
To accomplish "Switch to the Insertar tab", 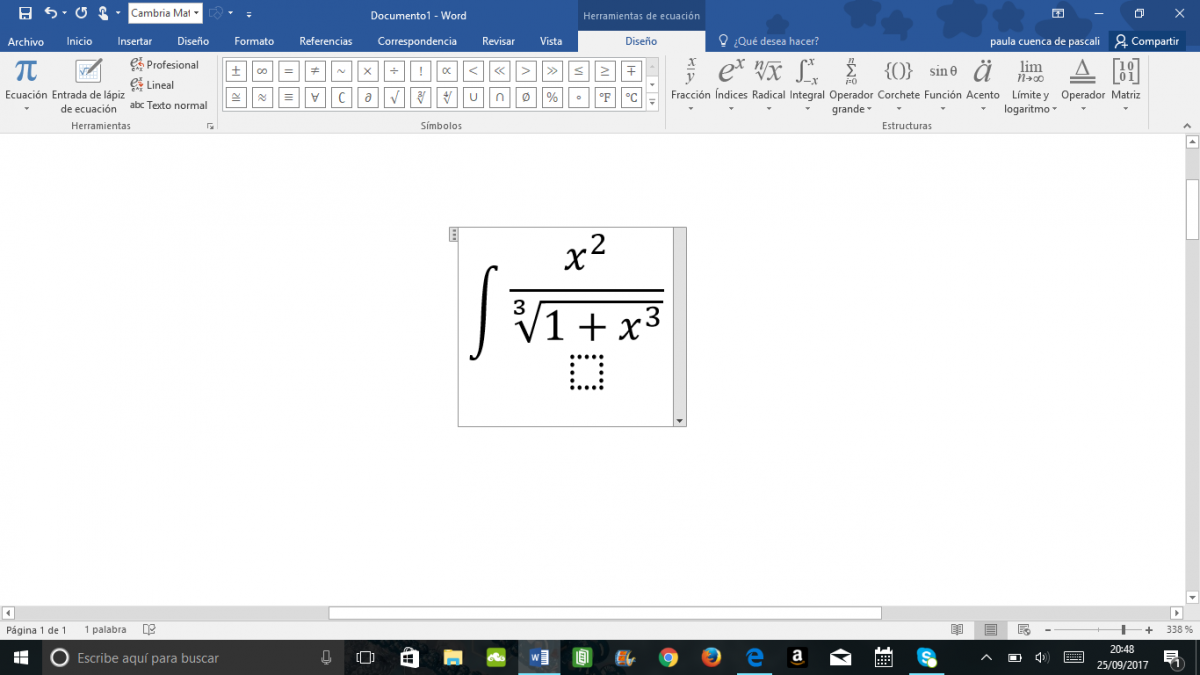I will 134,41.
